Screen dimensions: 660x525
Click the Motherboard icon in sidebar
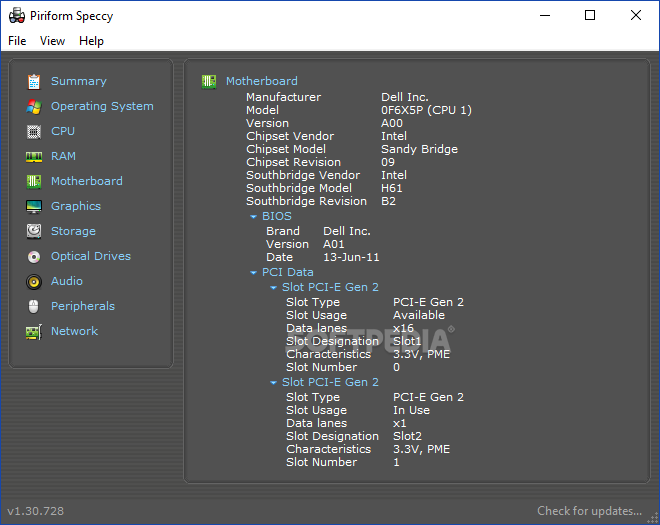34,181
